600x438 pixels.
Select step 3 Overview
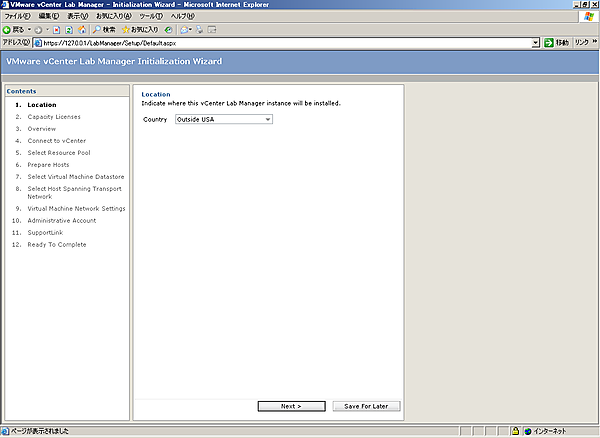[41, 129]
